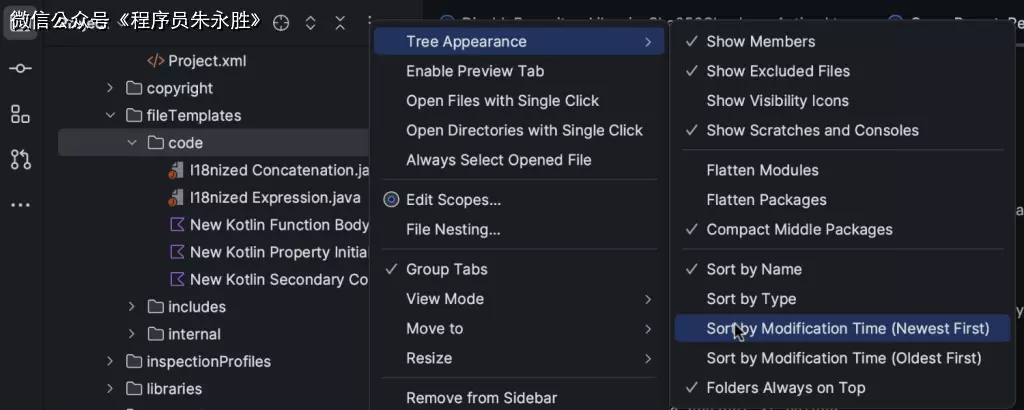Click the More tool windows ellipsis icon

pyautogui.click(x=20, y=205)
